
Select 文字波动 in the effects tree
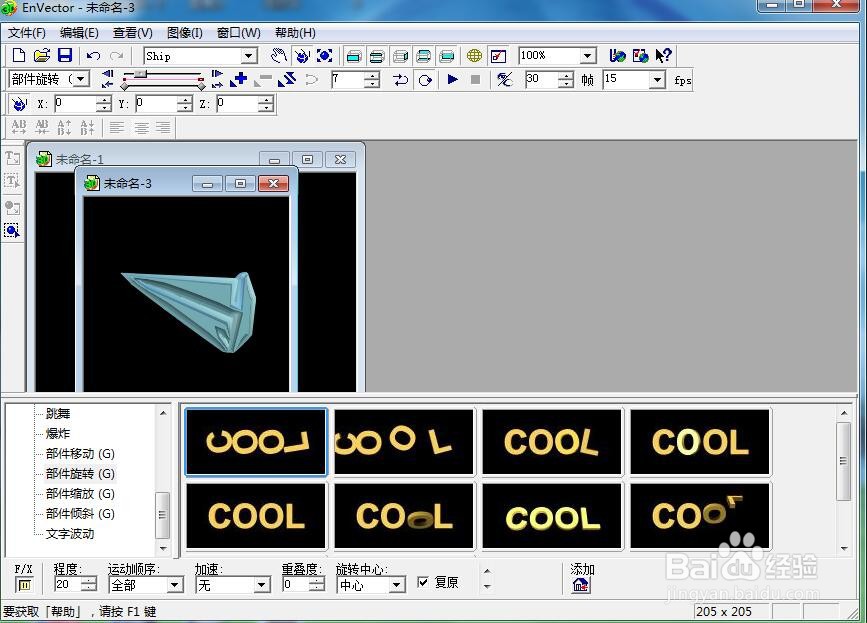tap(70, 533)
